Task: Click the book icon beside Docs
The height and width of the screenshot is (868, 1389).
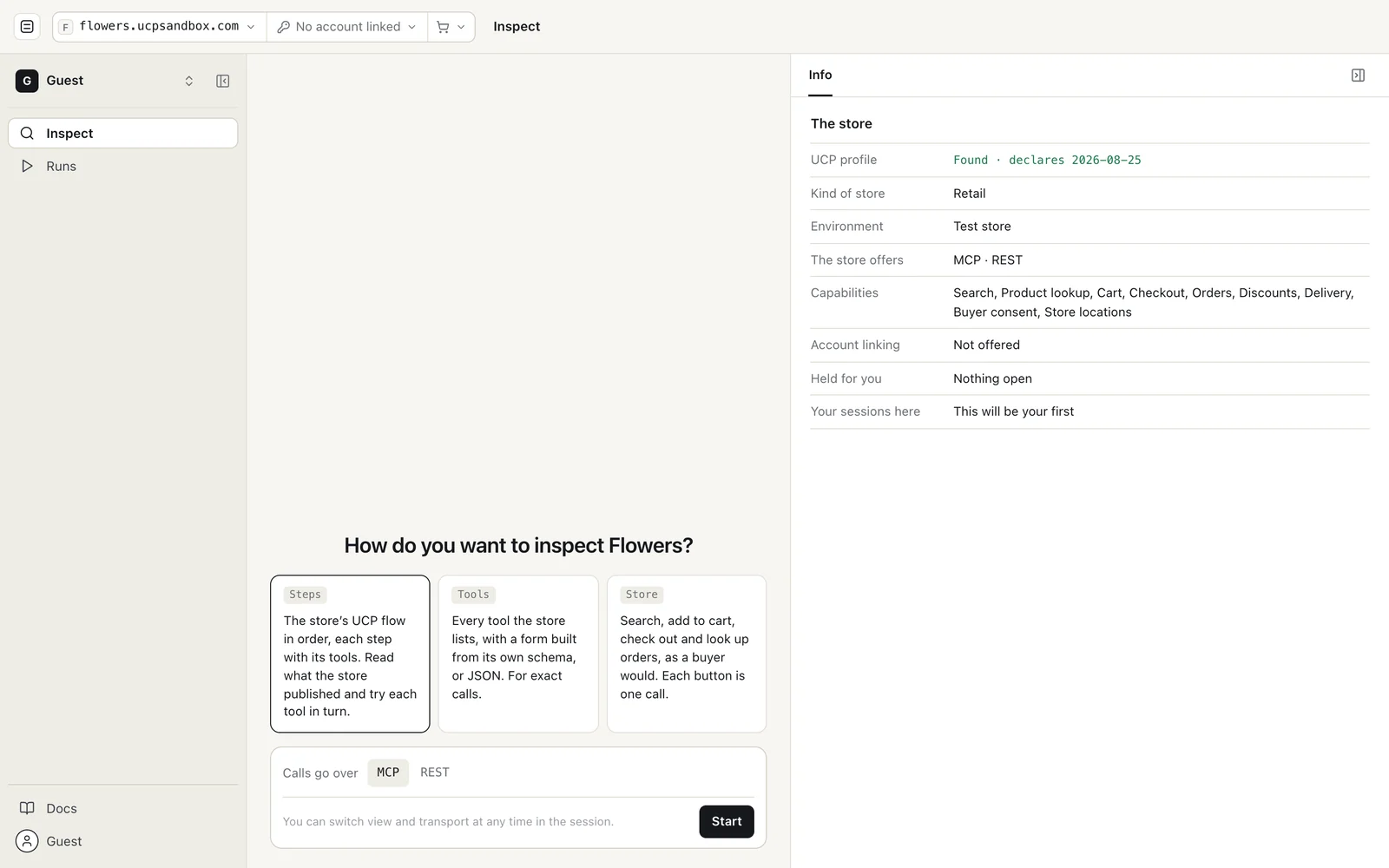Action: pyautogui.click(x=27, y=808)
